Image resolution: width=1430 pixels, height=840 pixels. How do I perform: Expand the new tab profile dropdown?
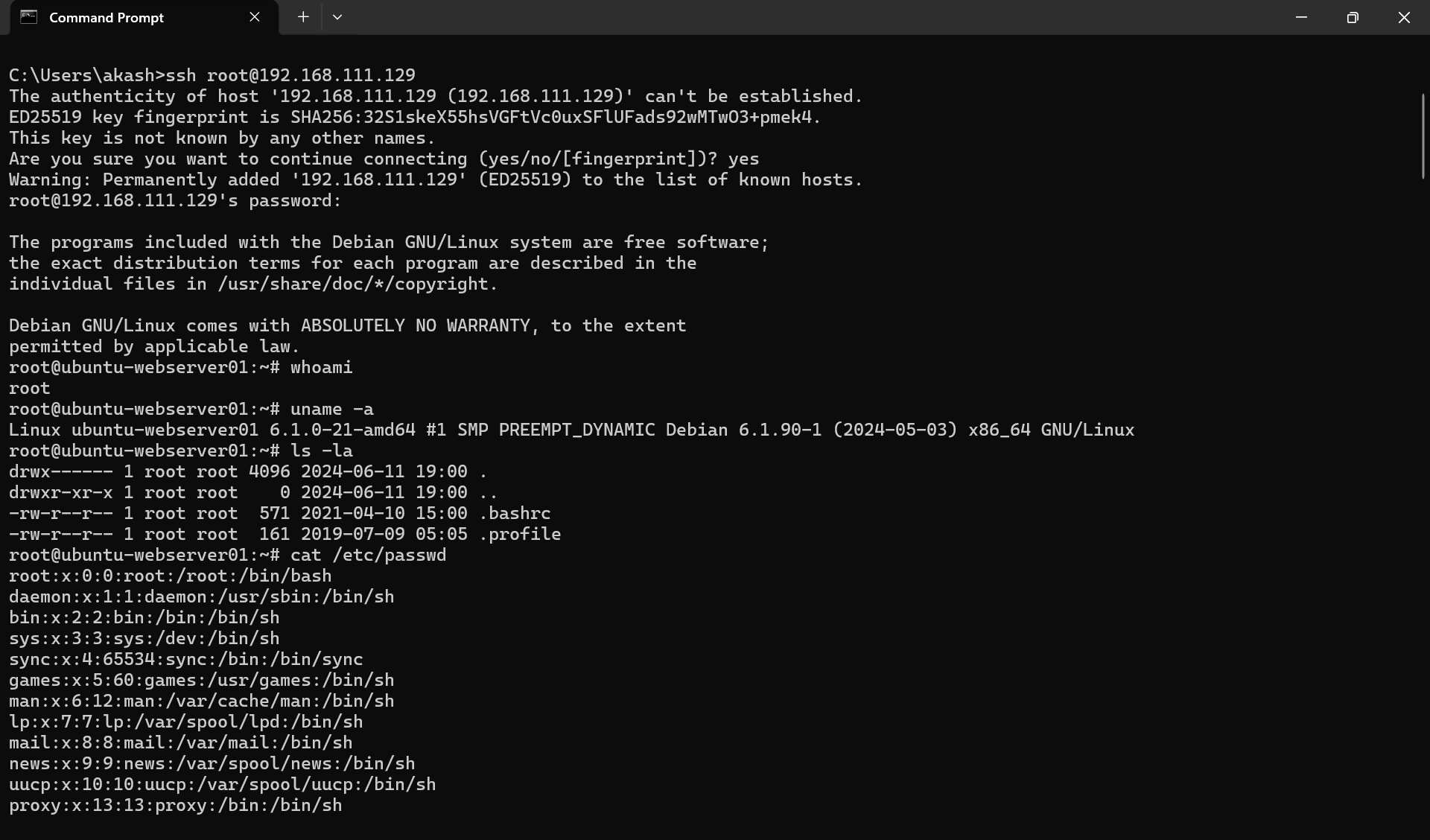[337, 17]
